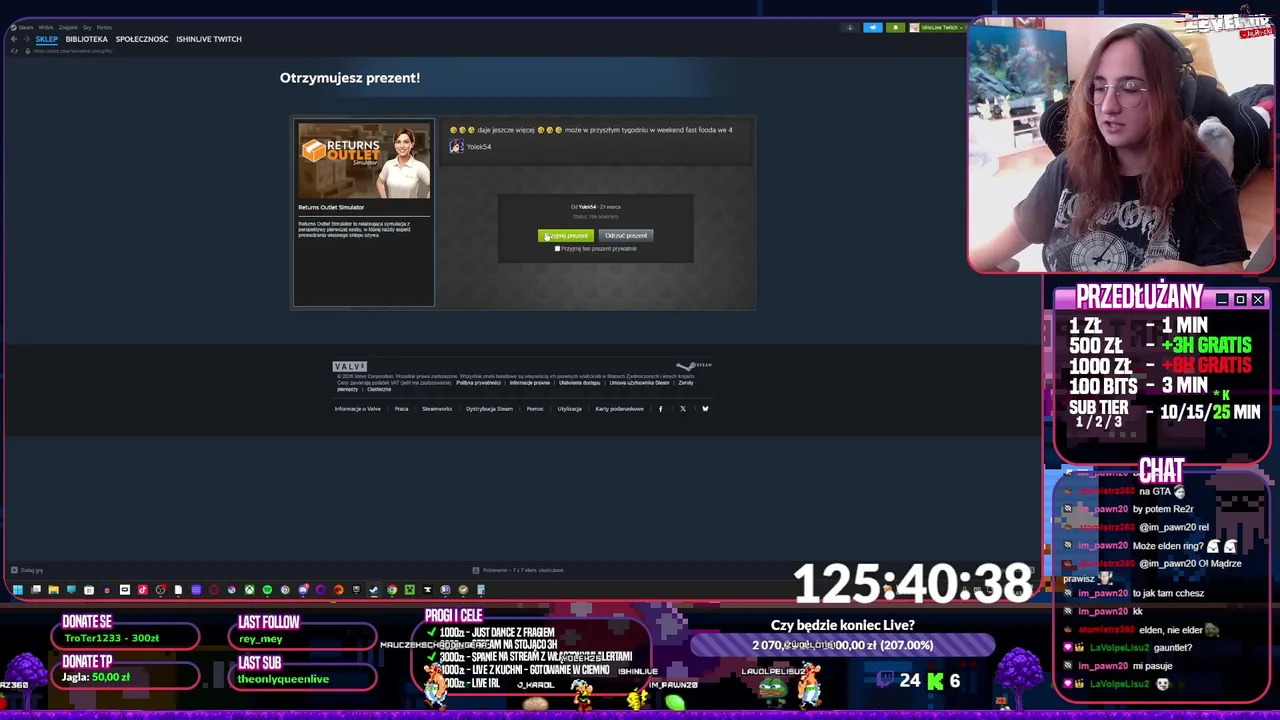The height and width of the screenshot is (720, 1280).
Task: Minimize the PRZEDŁUŻANY overlay panel
Action: tap(1222, 300)
